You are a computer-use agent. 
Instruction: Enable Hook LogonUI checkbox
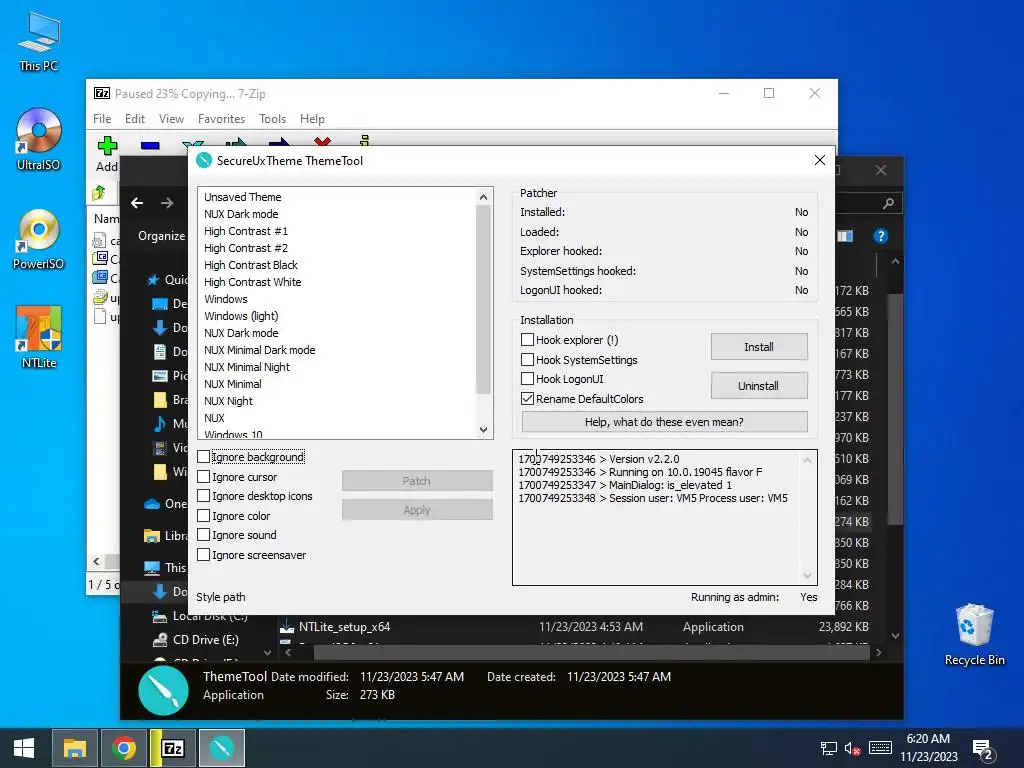[x=528, y=379]
